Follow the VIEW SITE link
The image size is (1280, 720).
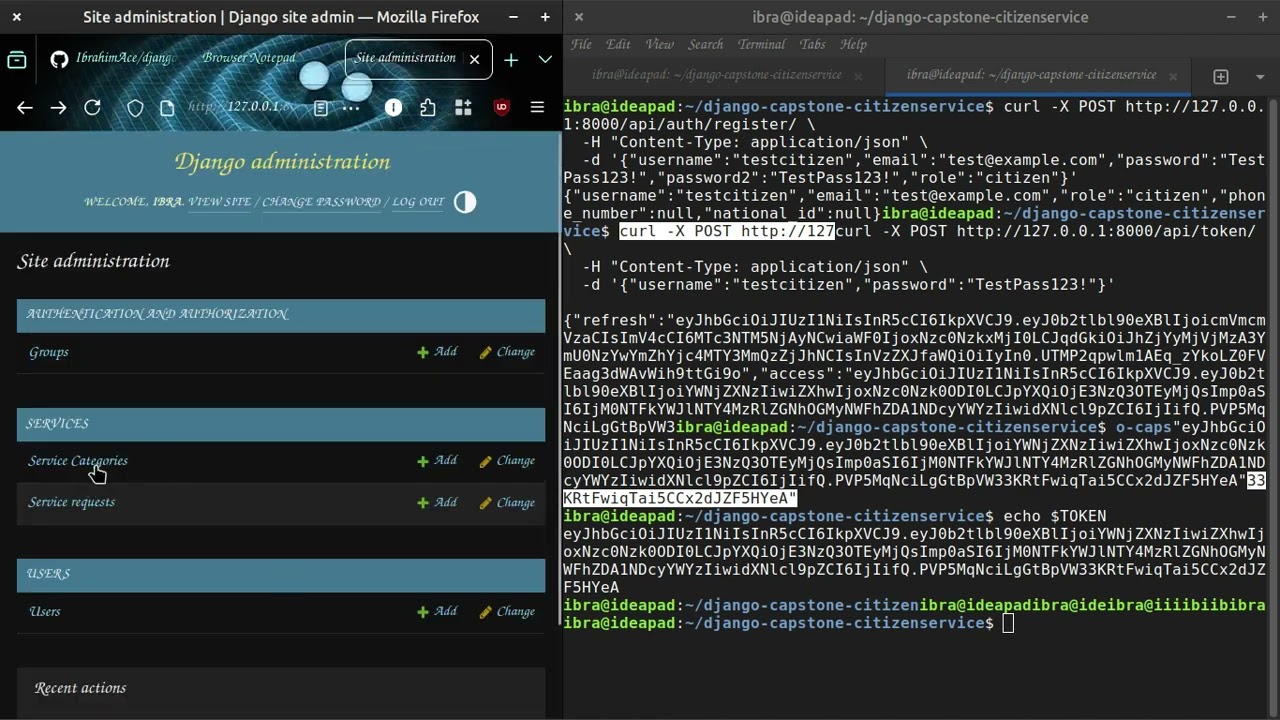220,202
